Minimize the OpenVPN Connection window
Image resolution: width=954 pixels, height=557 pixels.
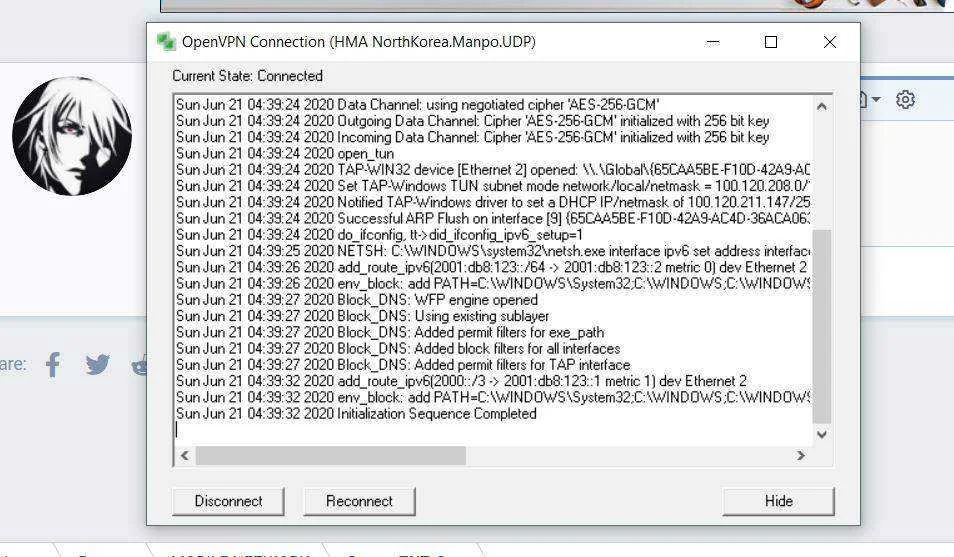pyautogui.click(x=713, y=42)
